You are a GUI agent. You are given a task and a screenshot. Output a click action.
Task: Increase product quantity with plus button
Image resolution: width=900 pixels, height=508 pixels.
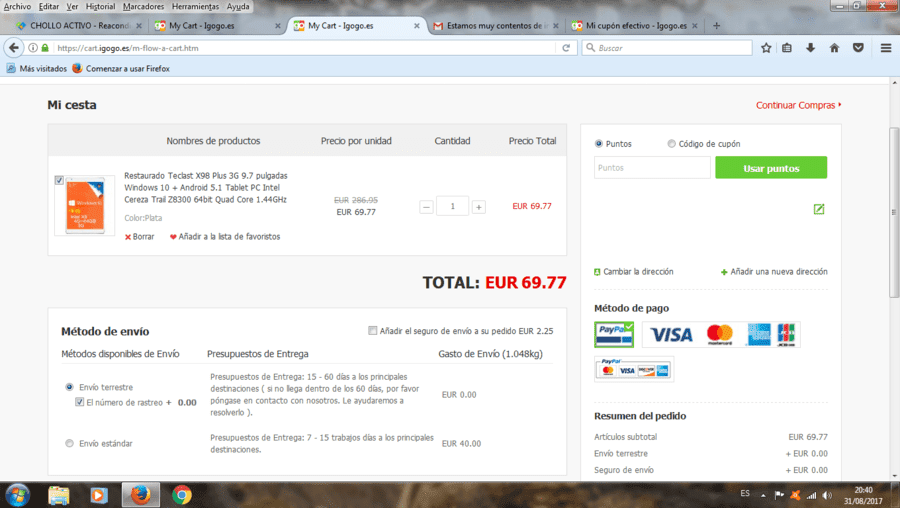[x=479, y=207]
